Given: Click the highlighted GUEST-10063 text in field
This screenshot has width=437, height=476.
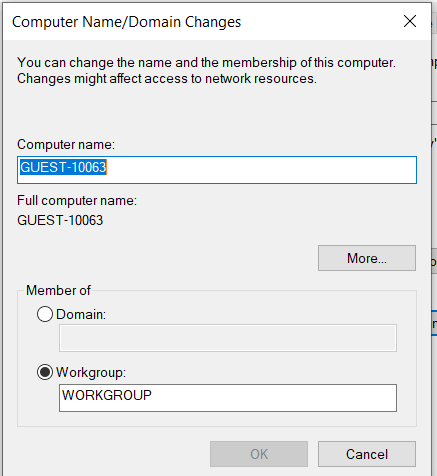Looking at the screenshot, I should [x=63, y=167].
